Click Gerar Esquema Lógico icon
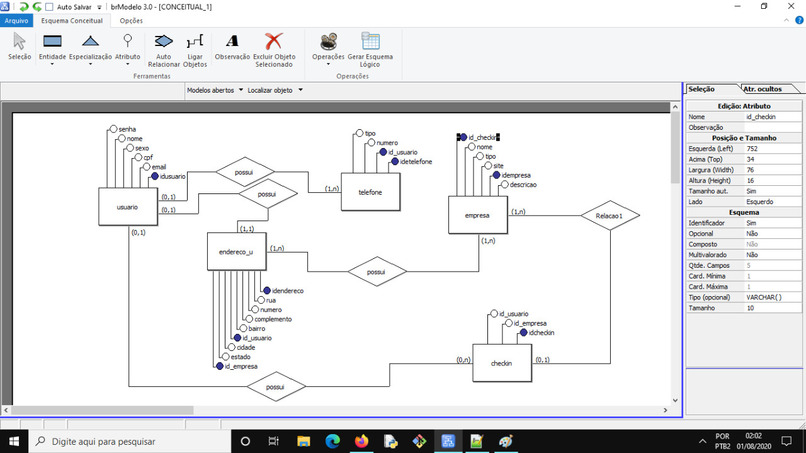Image resolution: width=806 pixels, height=453 pixels. point(370,50)
